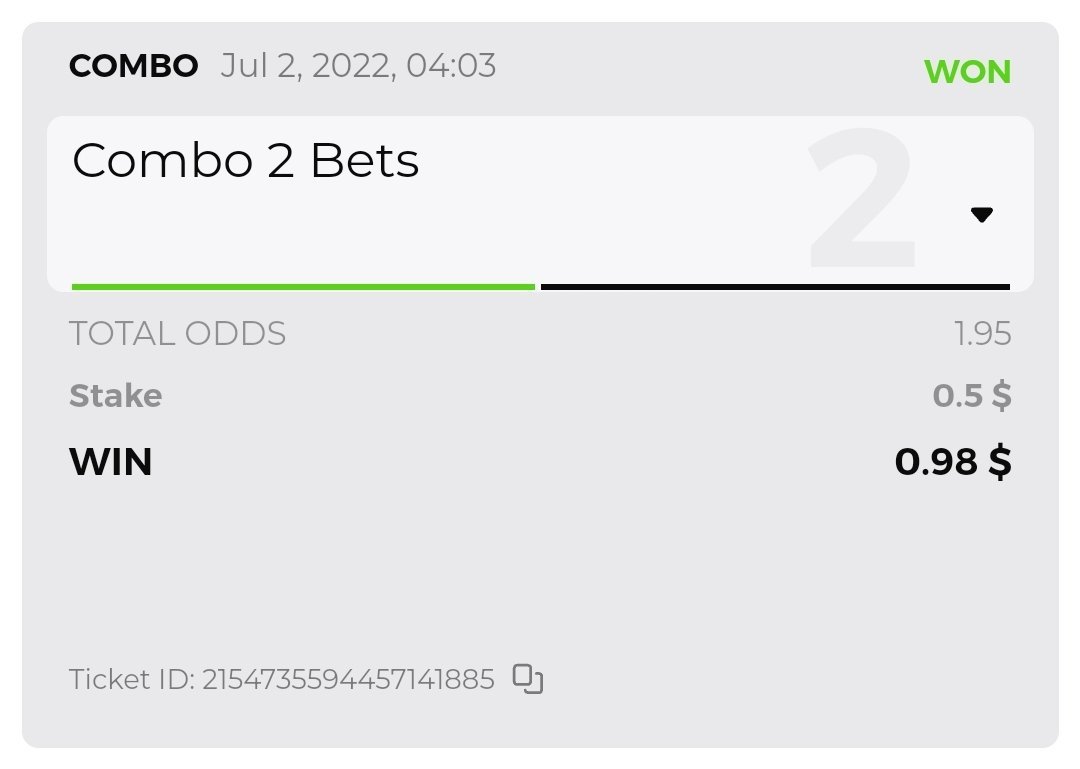This screenshot has height=769, width=1080.
Task: Expand the Combo 2 Bets dropdown arrow
Action: coord(981,214)
